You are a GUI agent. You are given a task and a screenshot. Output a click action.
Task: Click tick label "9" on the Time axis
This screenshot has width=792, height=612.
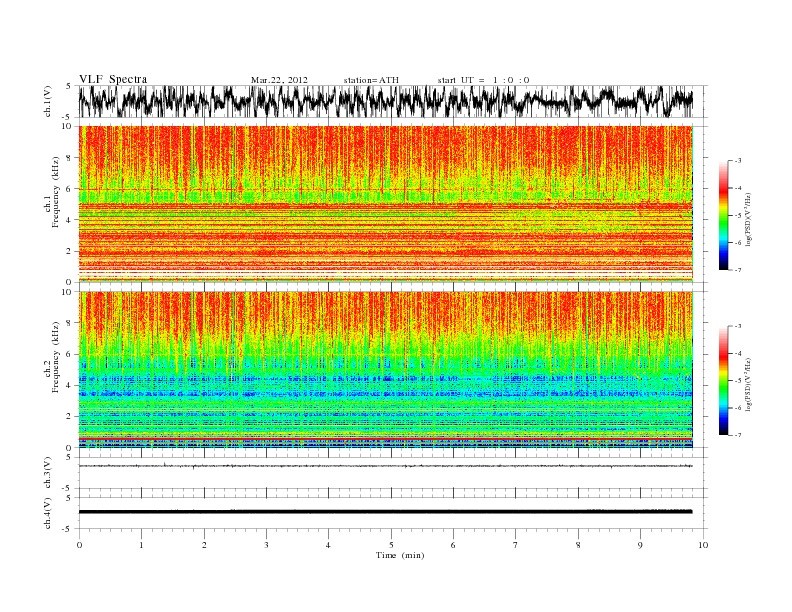[x=640, y=545]
